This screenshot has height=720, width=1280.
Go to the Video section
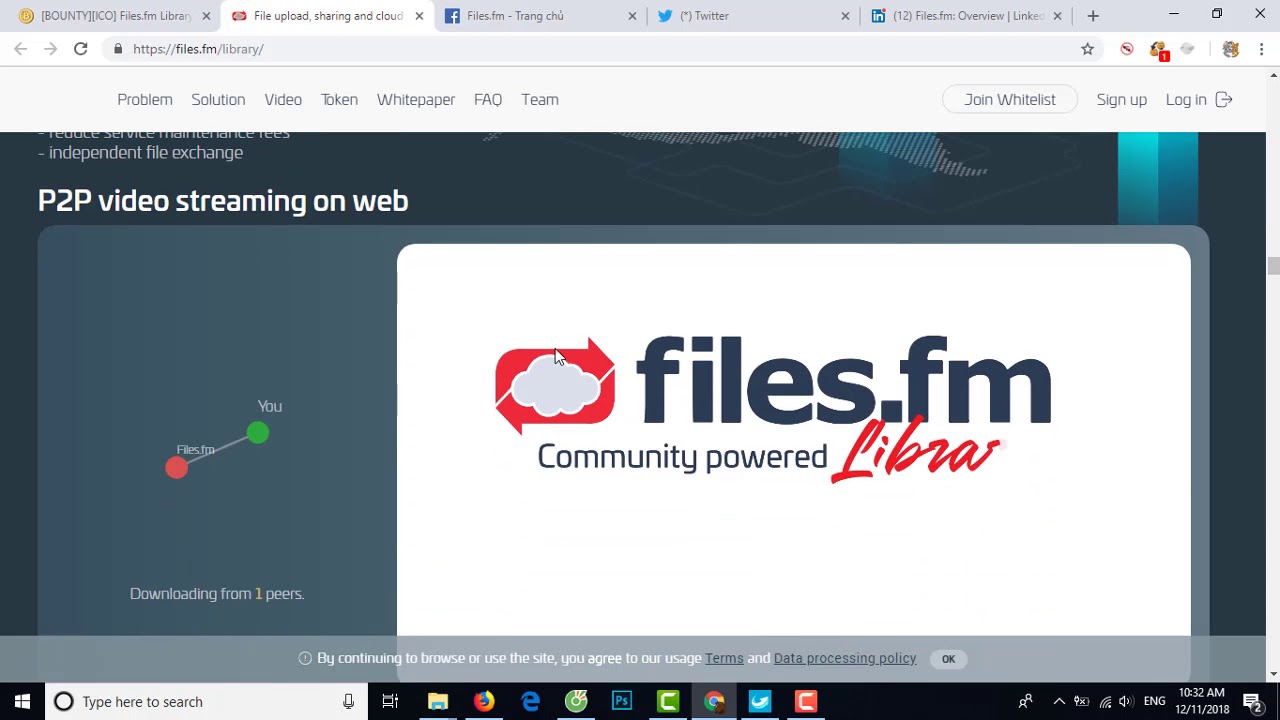click(283, 99)
